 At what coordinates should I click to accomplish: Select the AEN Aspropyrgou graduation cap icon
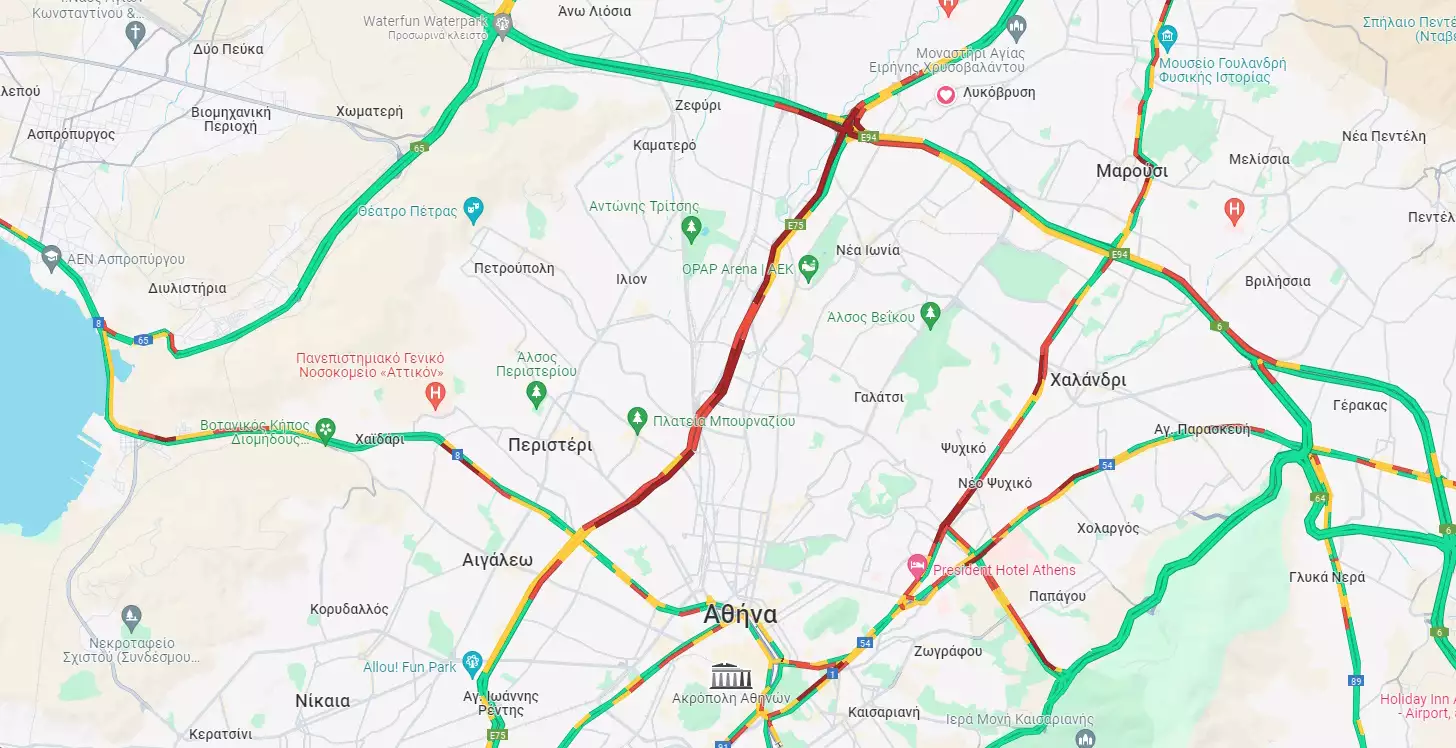click(51, 259)
